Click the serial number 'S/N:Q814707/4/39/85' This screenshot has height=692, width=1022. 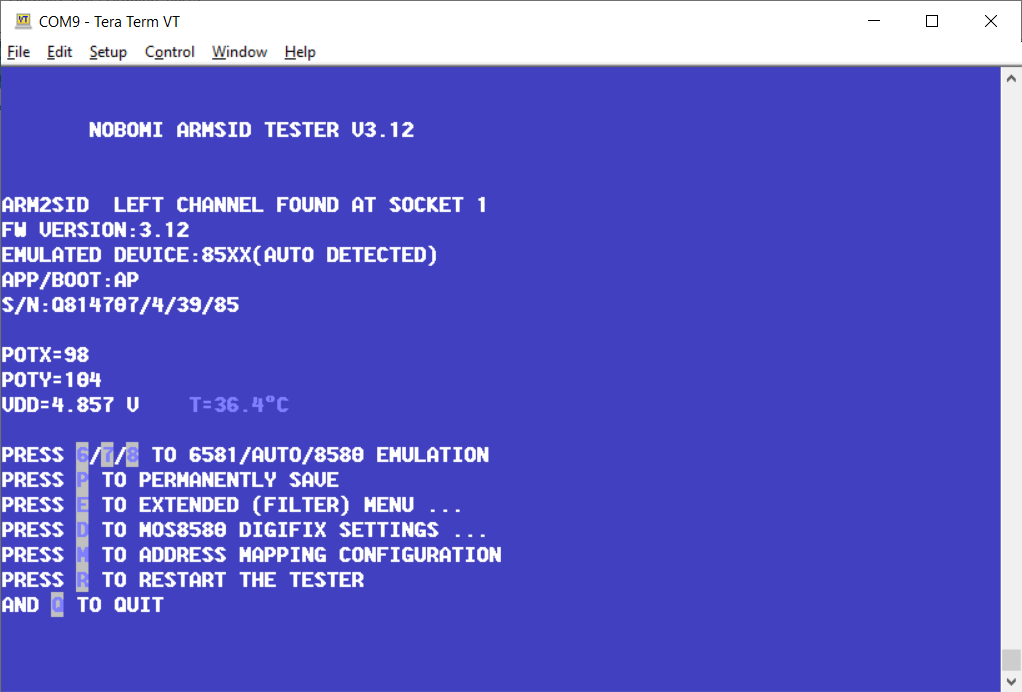[121, 305]
